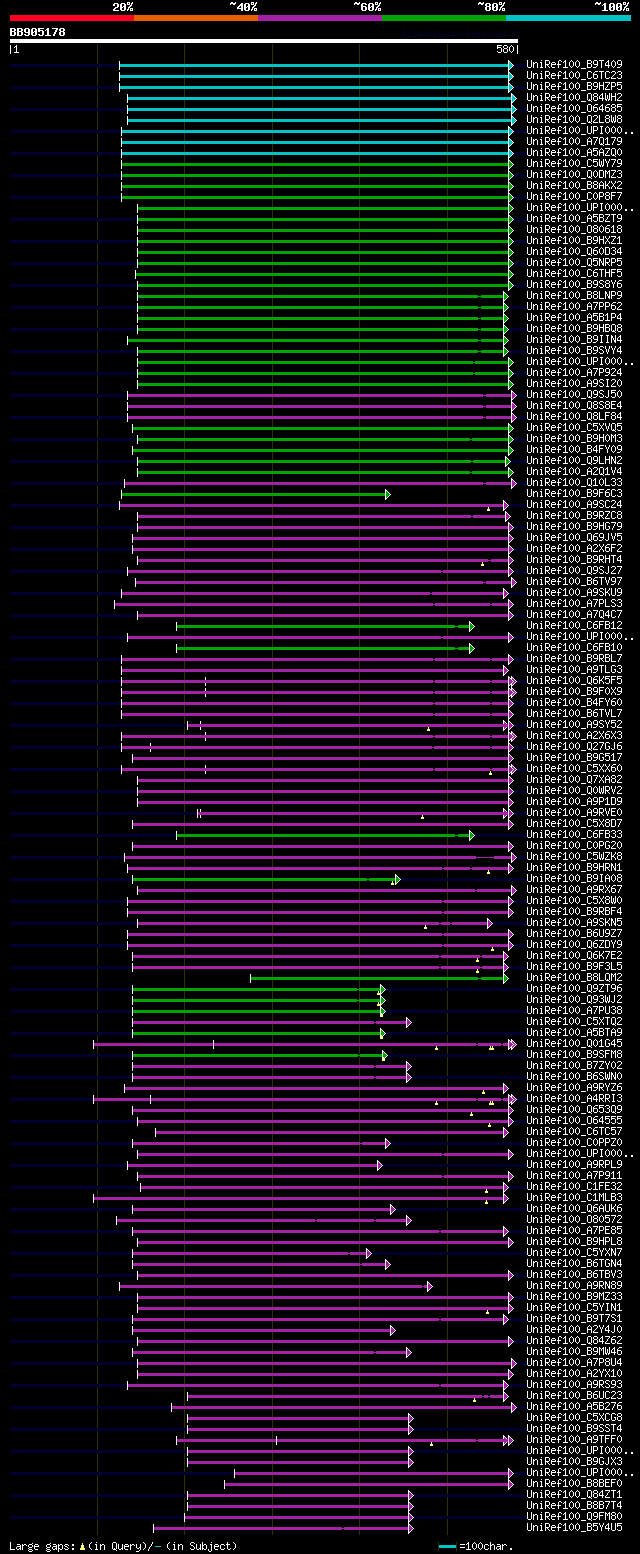Screen dimensions: 640x1554
Task: Open the UniRef100_C6TC23 hit label
Action: point(574,75)
